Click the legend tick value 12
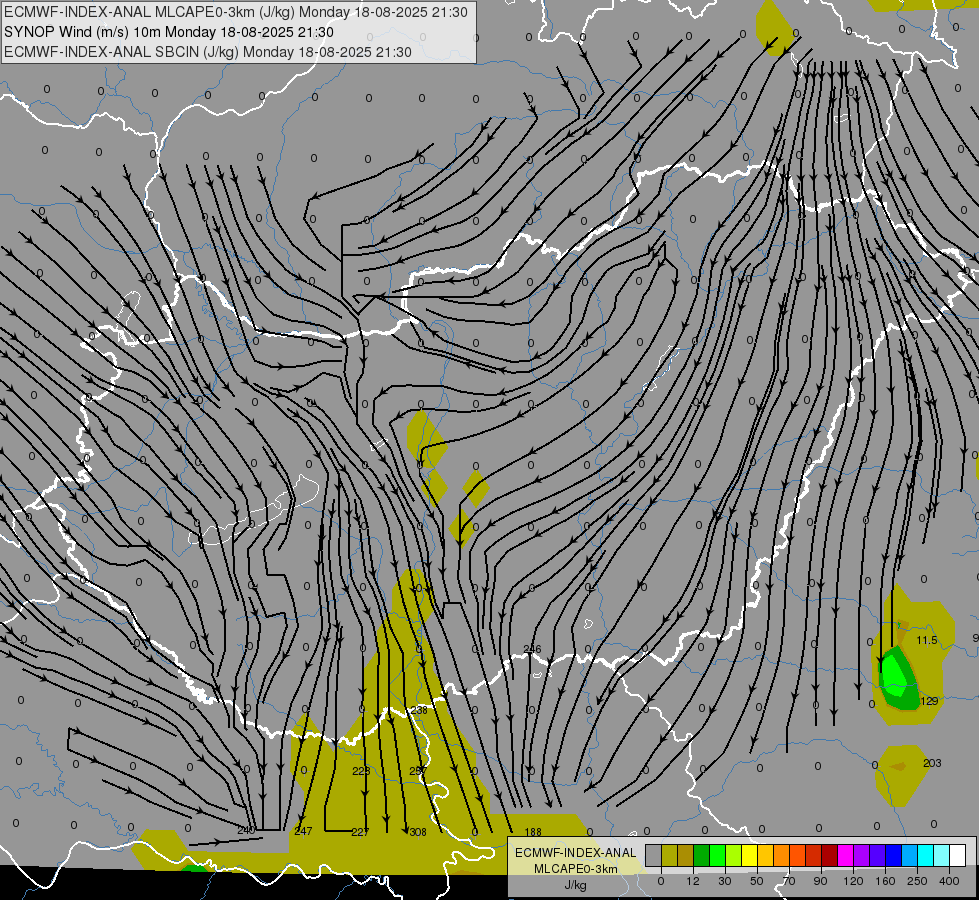The width and height of the screenshot is (979, 900). tap(693, 881)
